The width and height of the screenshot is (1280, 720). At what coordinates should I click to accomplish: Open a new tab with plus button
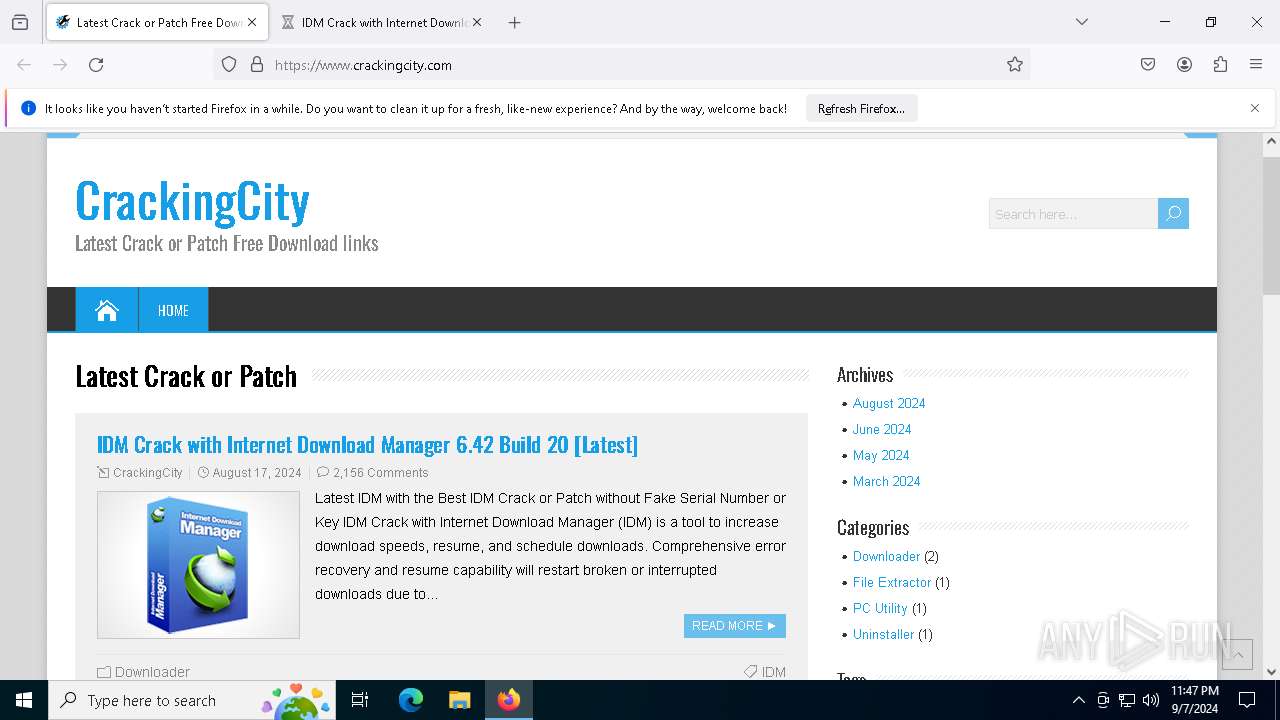coord(514,22)
